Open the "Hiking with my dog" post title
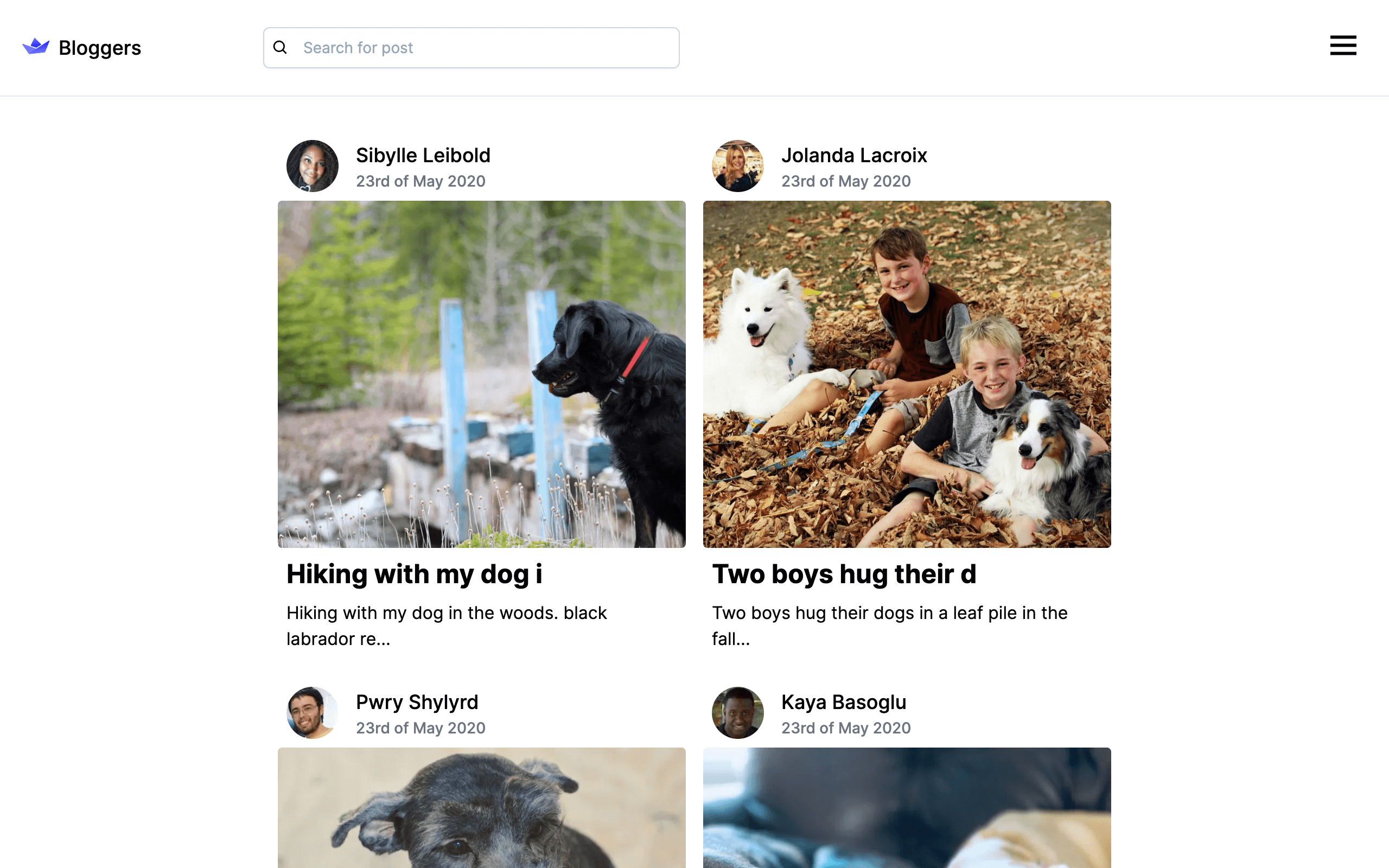The image size is (1389, 868). point(414,574)
